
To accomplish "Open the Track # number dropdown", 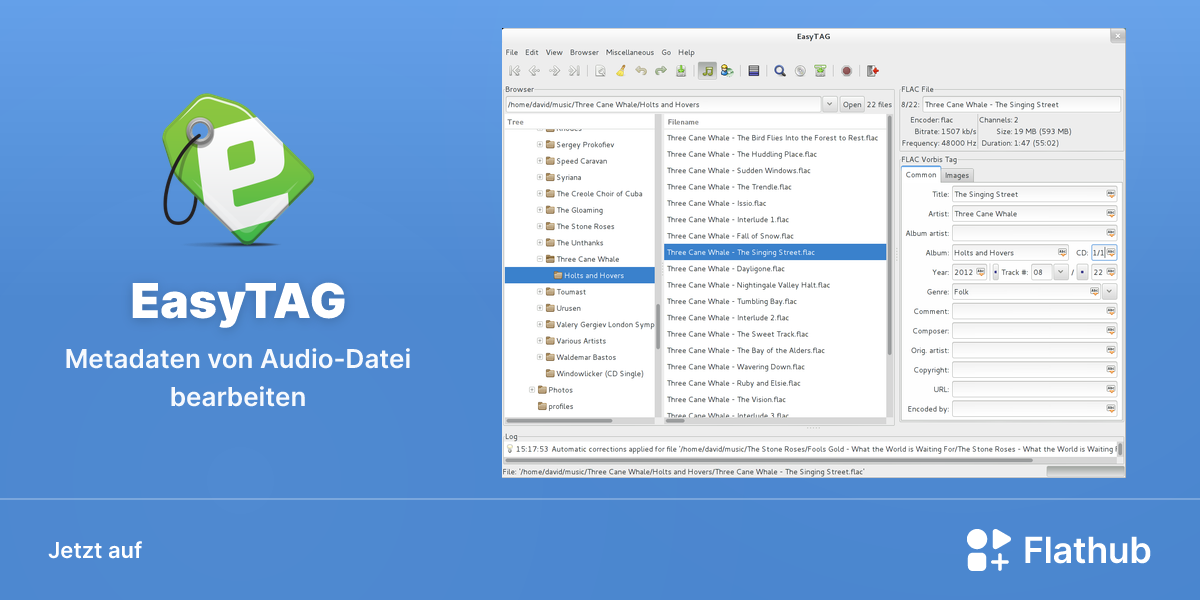I will tap(1060, 272).
